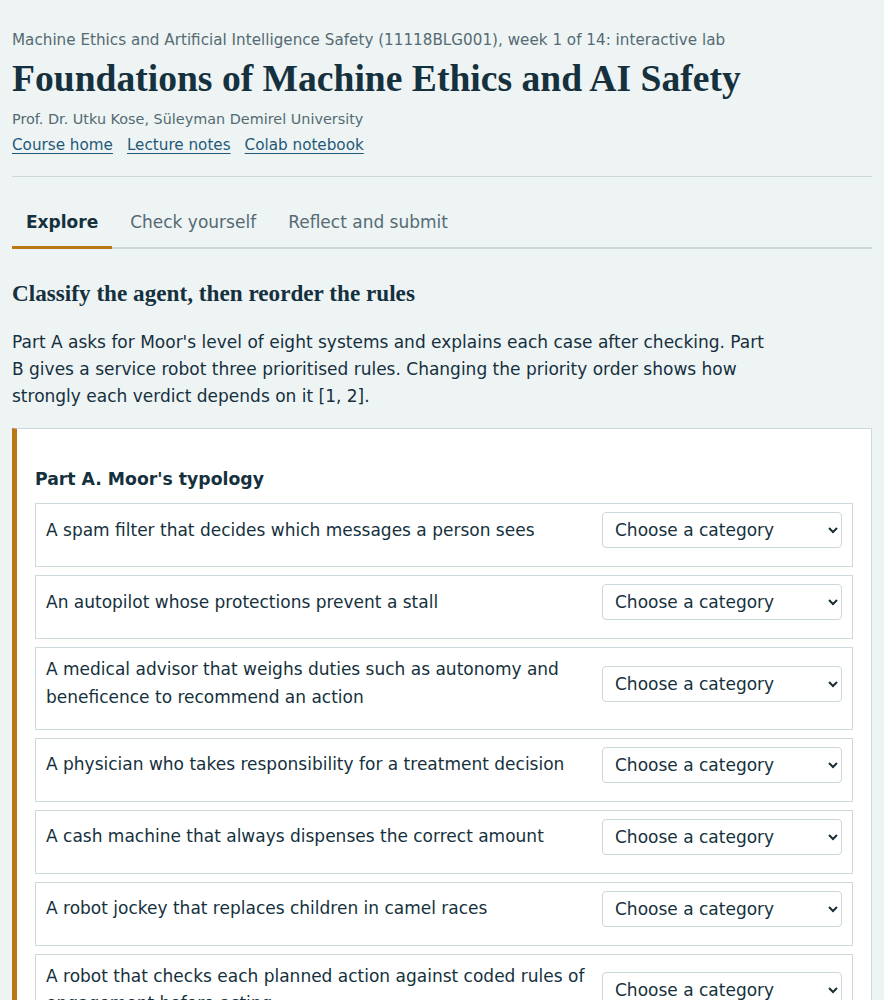Image resolution: width=884 pixels, height=1000 pixels.
Task: Click the Part A. Moor's typology heading
Action: click(x=149, y=479)
